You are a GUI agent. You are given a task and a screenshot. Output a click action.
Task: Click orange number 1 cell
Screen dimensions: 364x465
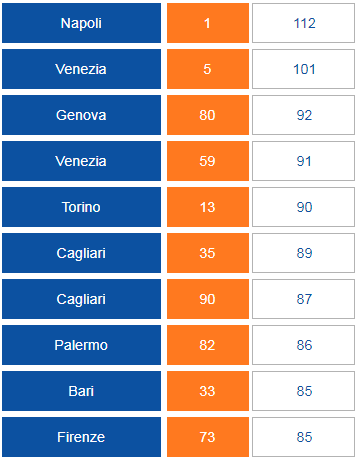coord(208,23)
